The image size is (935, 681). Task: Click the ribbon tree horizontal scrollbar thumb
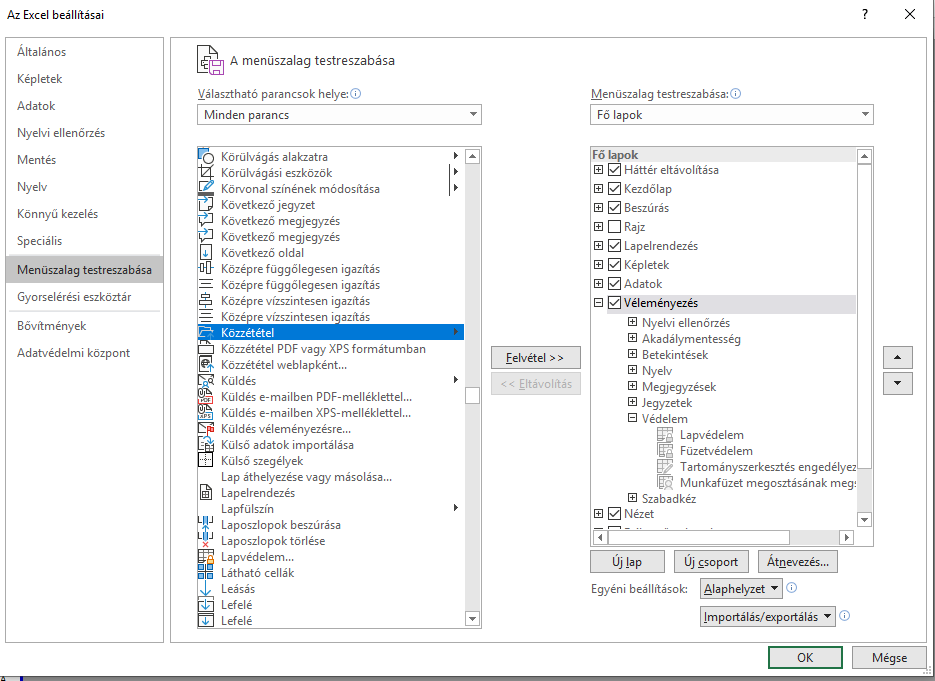point(699,537)
